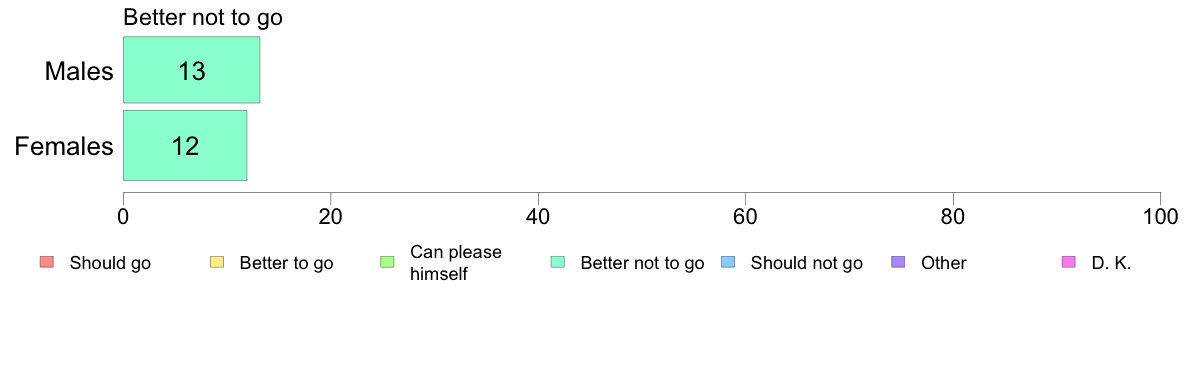Click the Females bar showing 12
Screen dimensions: 1188x368
point(185,145)
